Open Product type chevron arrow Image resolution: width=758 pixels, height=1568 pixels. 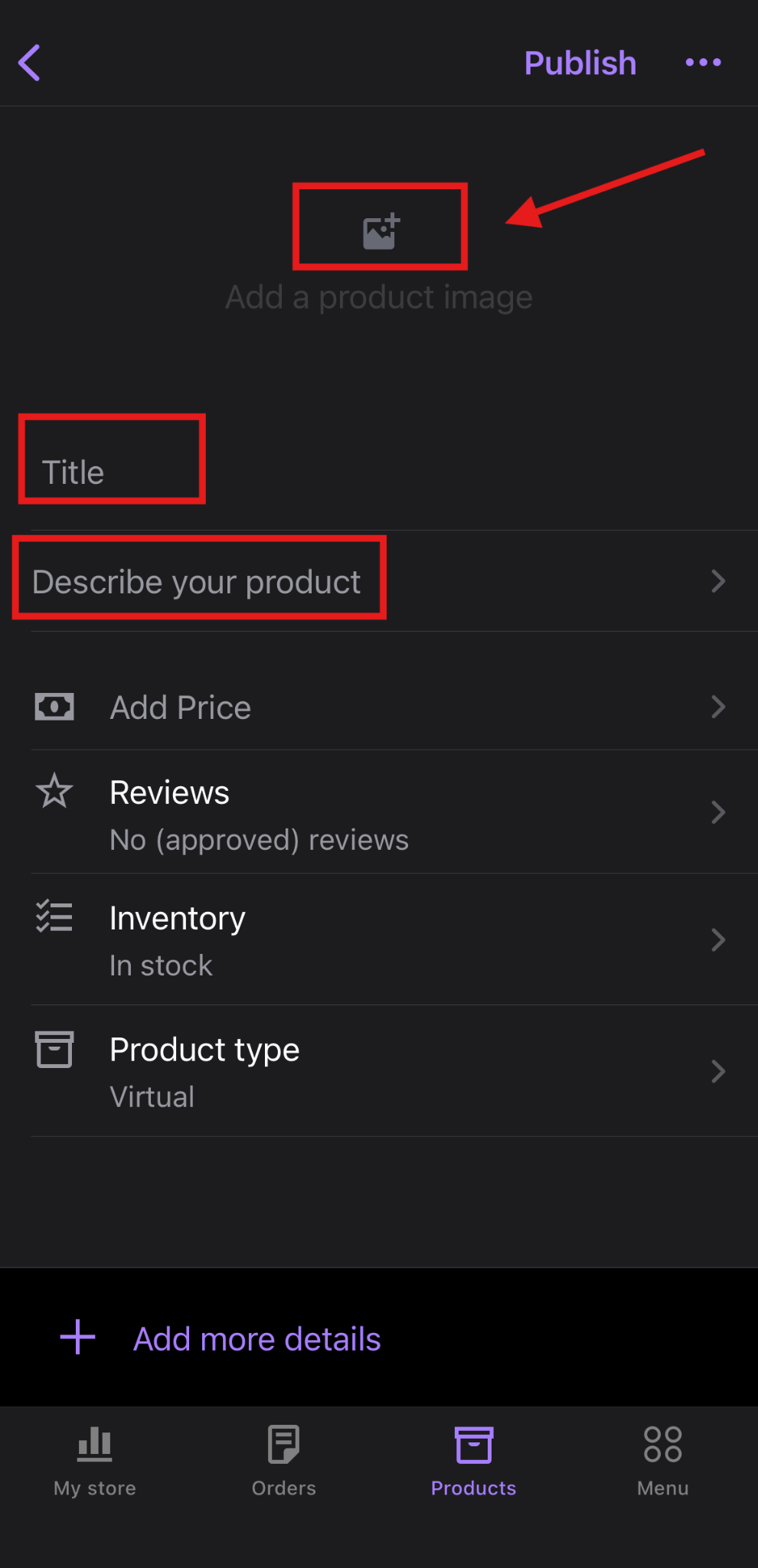click(x=717, y=1071)
